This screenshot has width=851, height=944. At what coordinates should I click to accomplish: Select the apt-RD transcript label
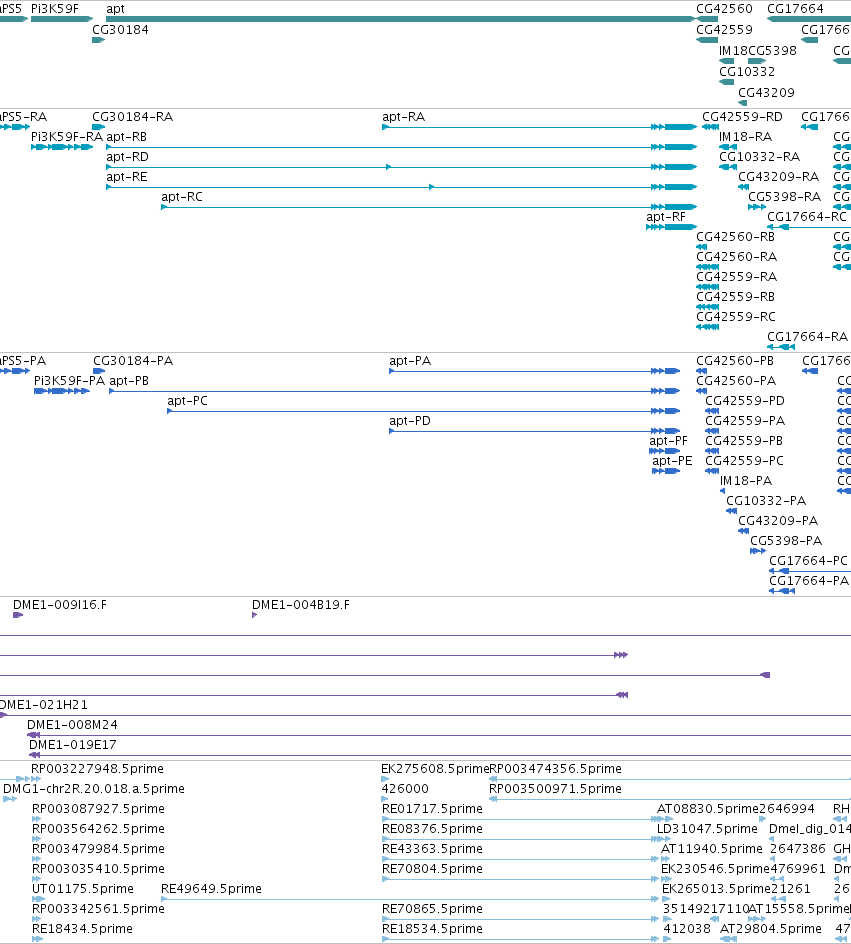(128, 157)
